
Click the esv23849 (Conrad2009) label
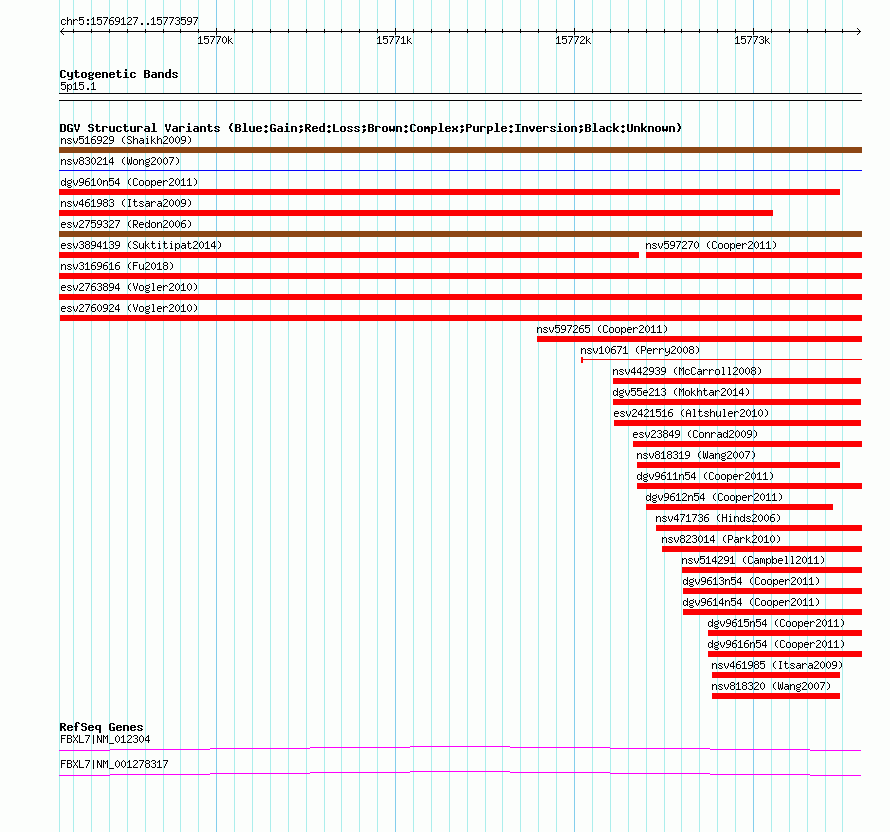[695, 434]
